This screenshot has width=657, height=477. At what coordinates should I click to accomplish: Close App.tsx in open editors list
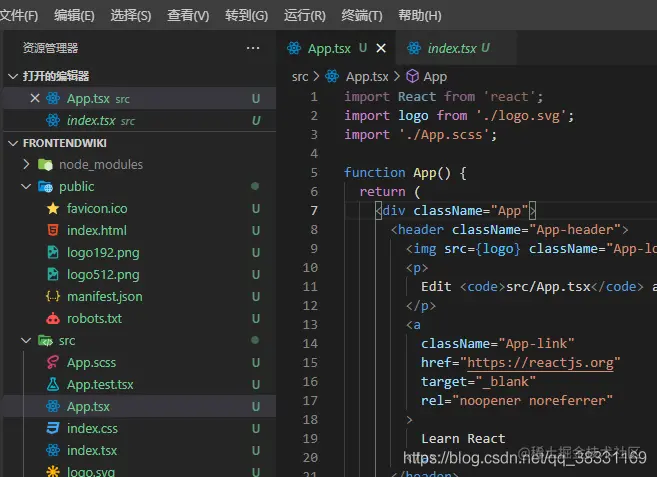point(35,98)
